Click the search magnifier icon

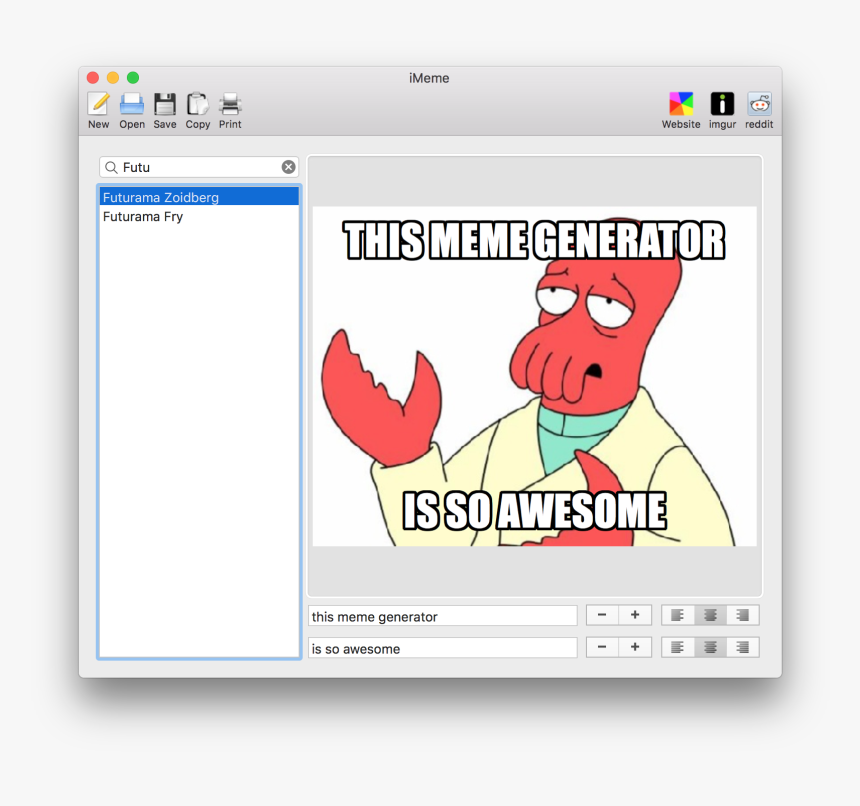tap(111, 167)
